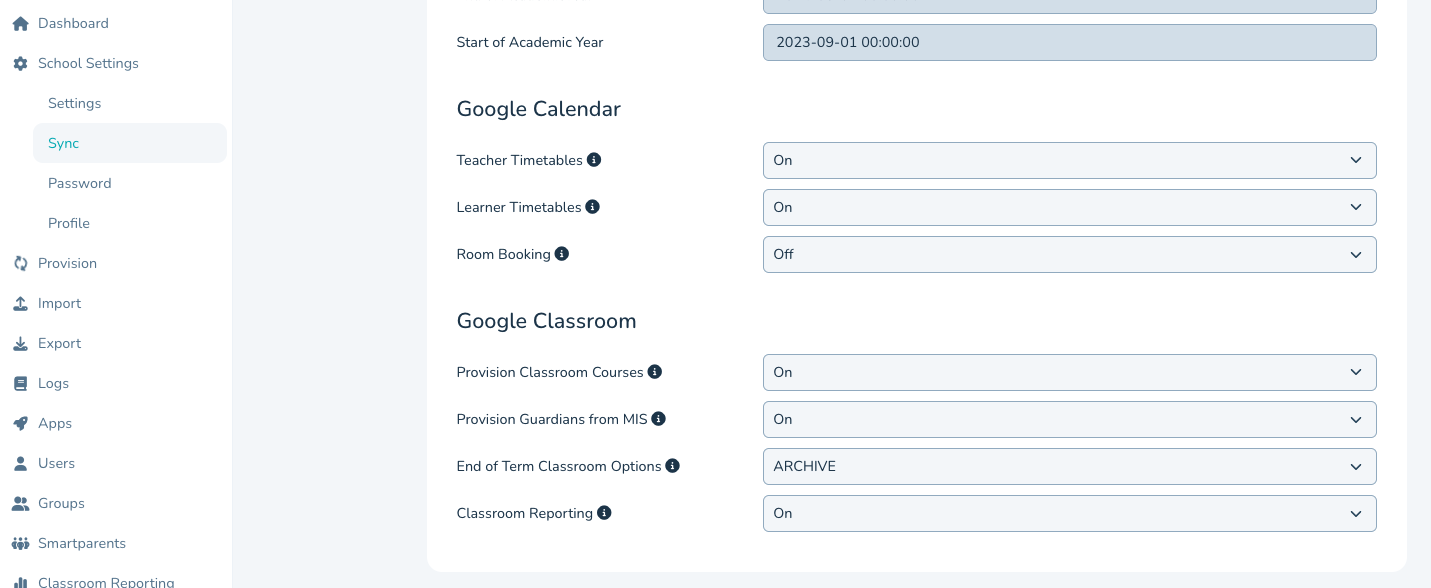Open the Learner Timetables On/Off selector
Viewport: 1431px width, 588px height.
click(x=1069, y=207)
